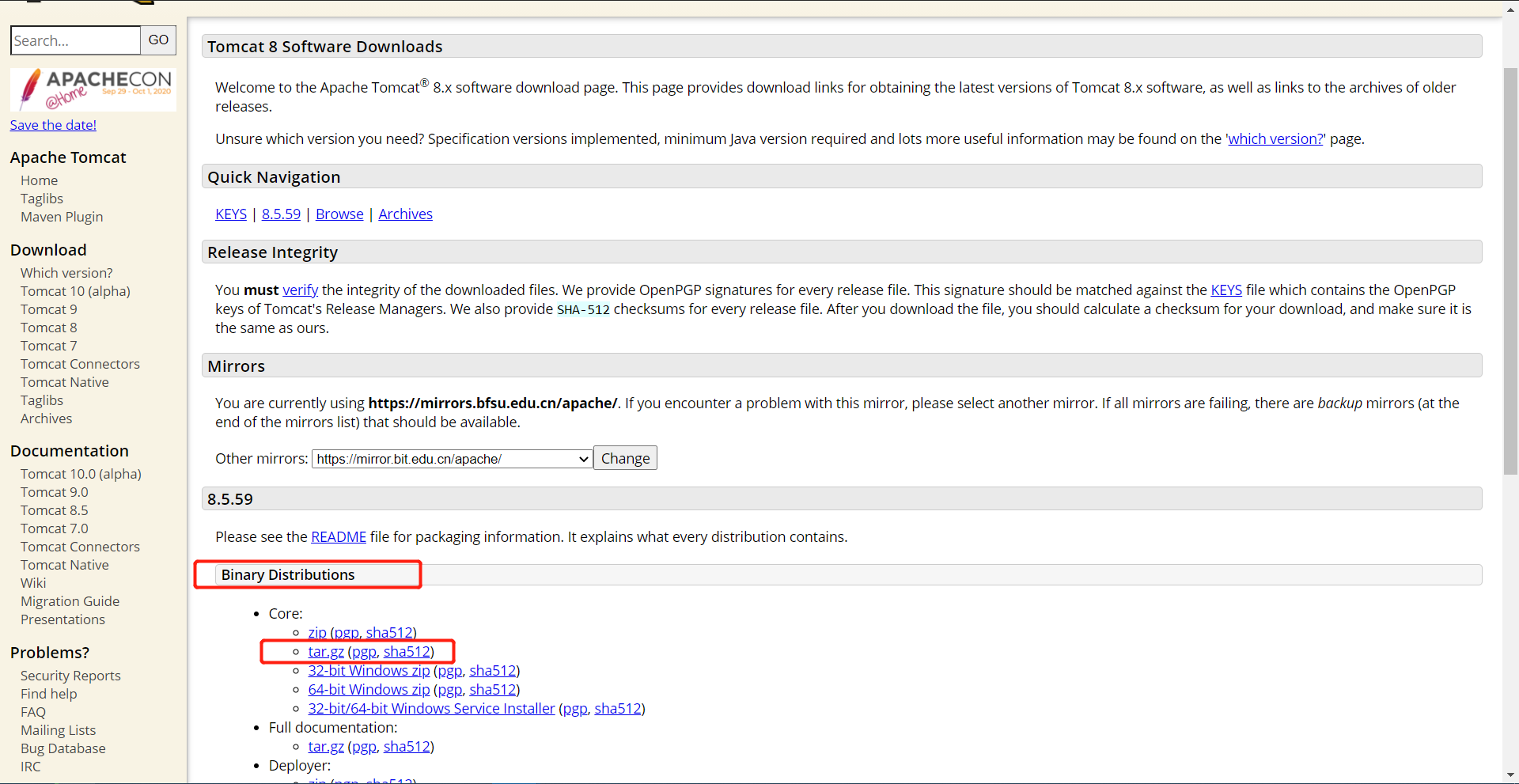
Task: Open pgp signature for Core tar.gz
Action: coord(364,652)
